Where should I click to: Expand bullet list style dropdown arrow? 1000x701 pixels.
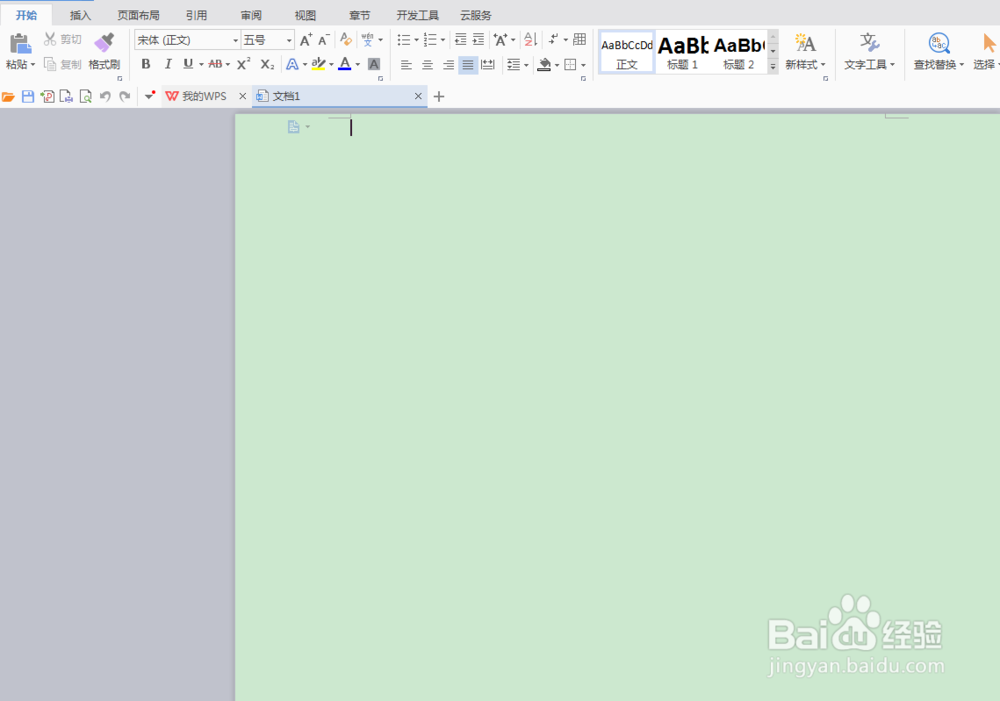tap(416, 40)
